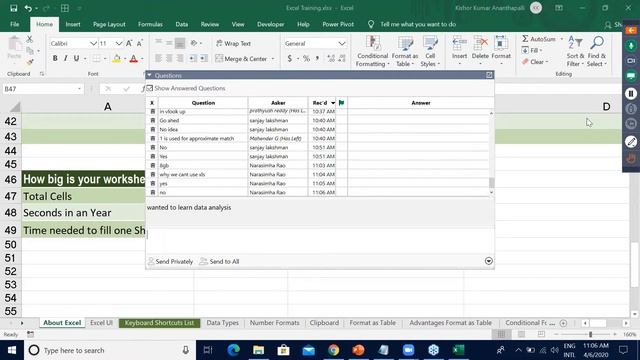Open the Calibri font name dropdown

tap(93, 43)
